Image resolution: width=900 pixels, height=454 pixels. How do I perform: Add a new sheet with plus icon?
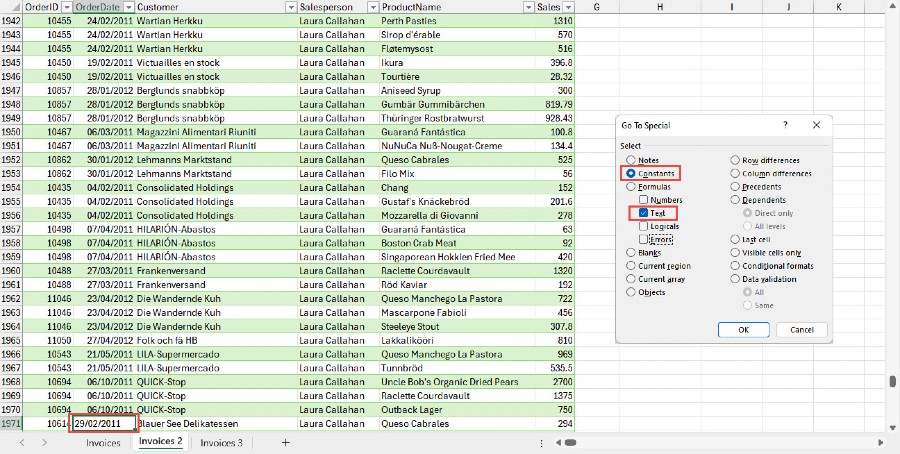click(285, 442)
